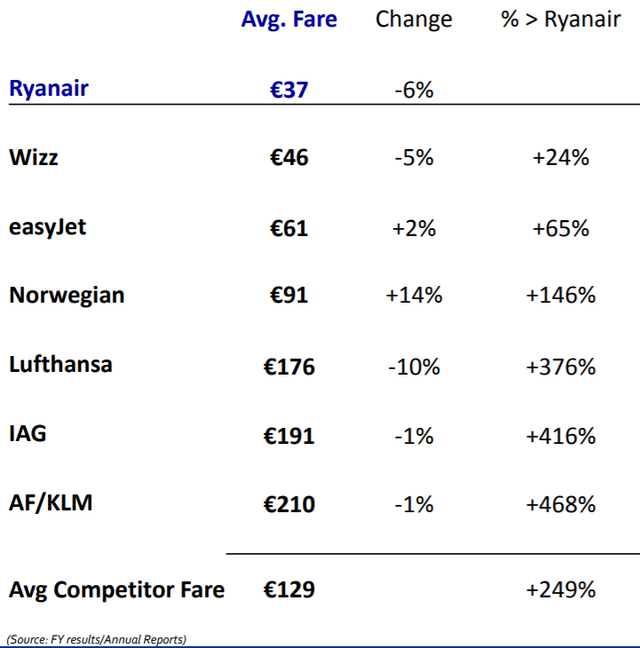Viewport: 640px width, 648px height.
Task: Select Norwegian's +14% change value
Action: coord(414,295)
